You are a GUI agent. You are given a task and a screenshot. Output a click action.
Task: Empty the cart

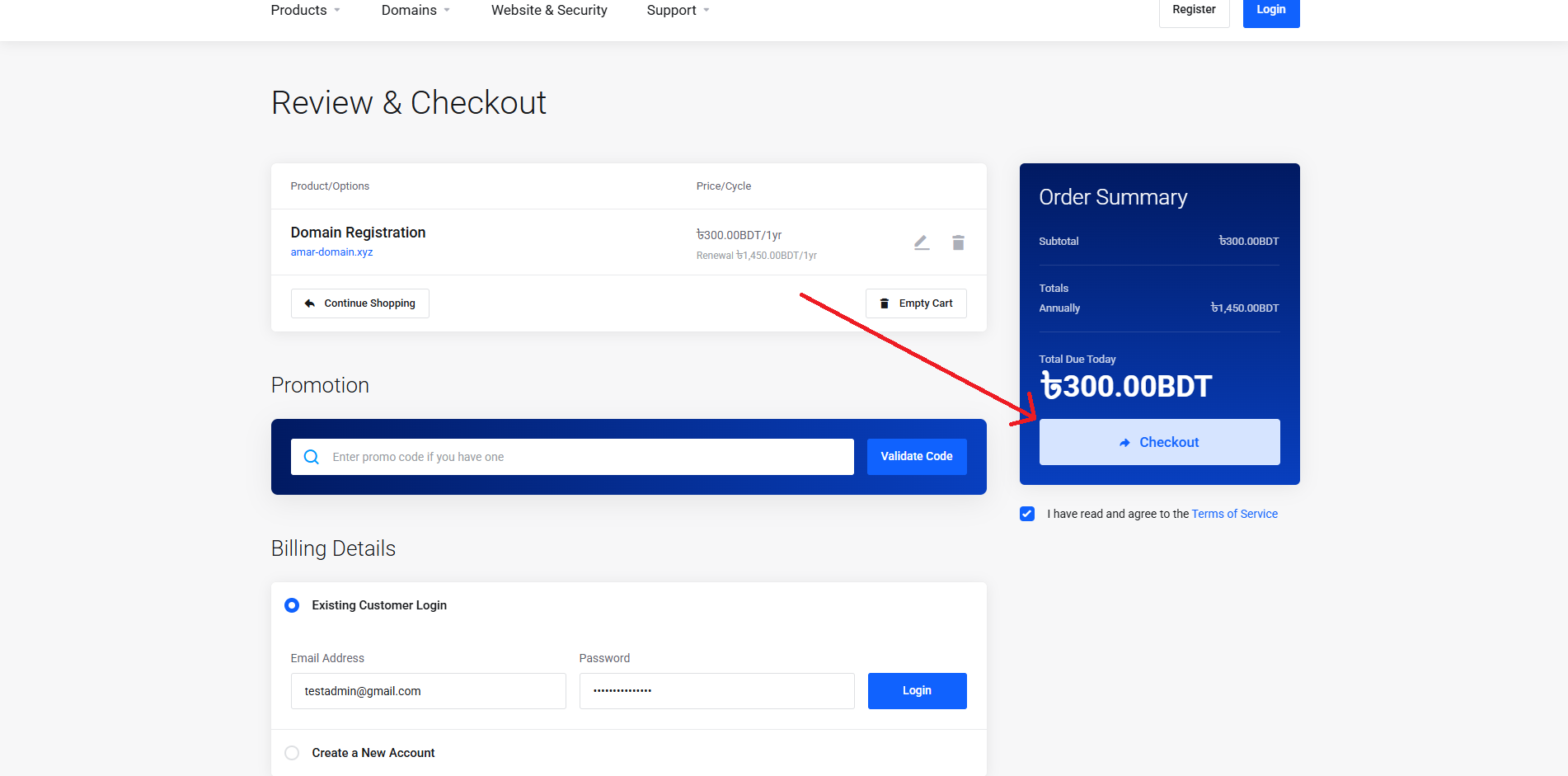(x=916, y=303)
